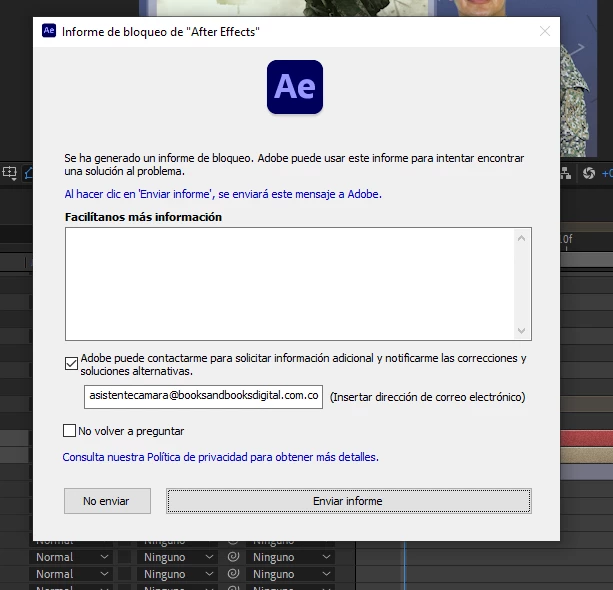The width and height of the screenshot is (613, 590).
Task: Open Normal blending mode dropdown in lower full row
Action: pos(71,574)
